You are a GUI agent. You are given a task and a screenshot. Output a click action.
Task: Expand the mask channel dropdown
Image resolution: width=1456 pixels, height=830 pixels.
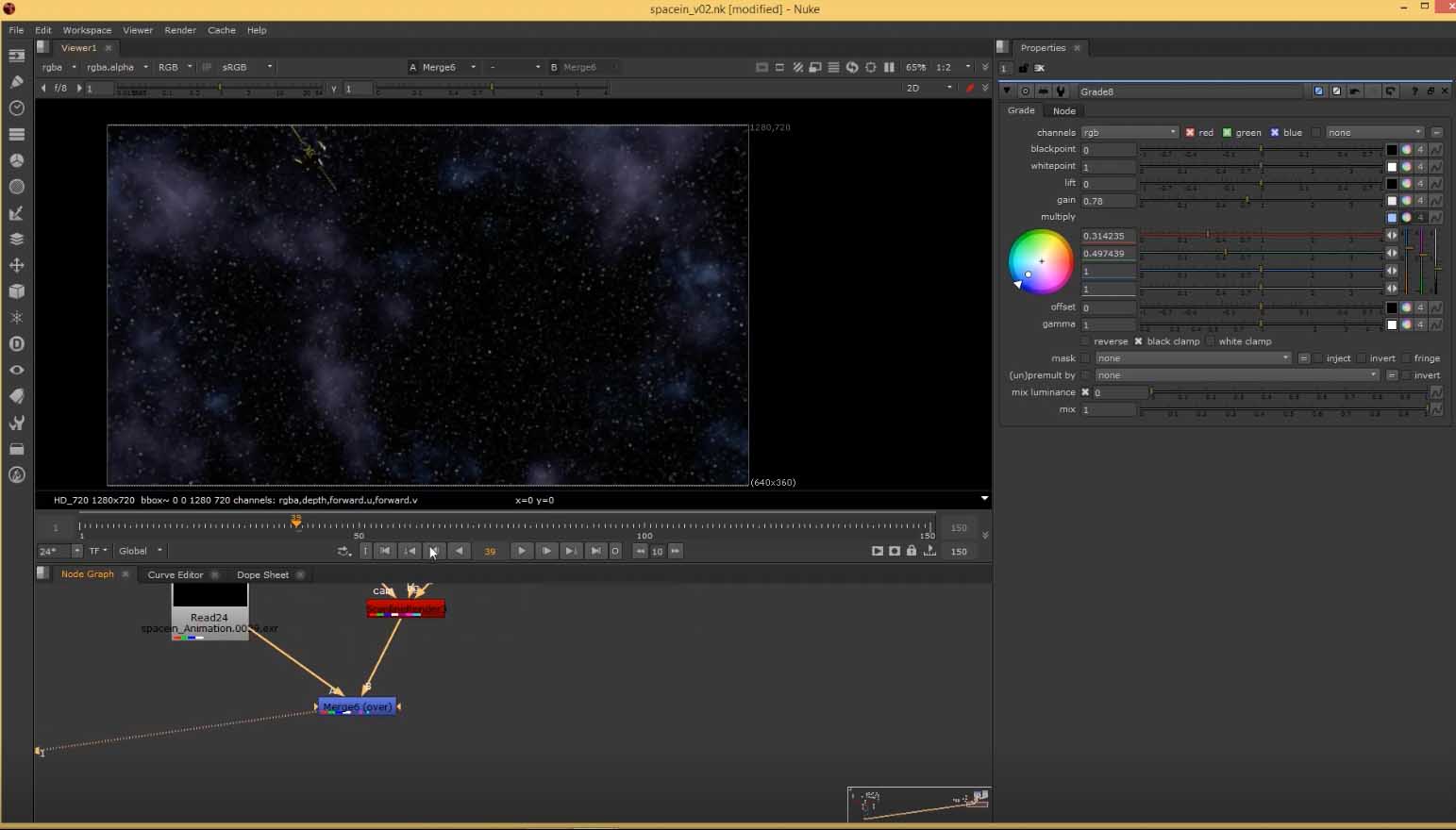[1193, 358]
